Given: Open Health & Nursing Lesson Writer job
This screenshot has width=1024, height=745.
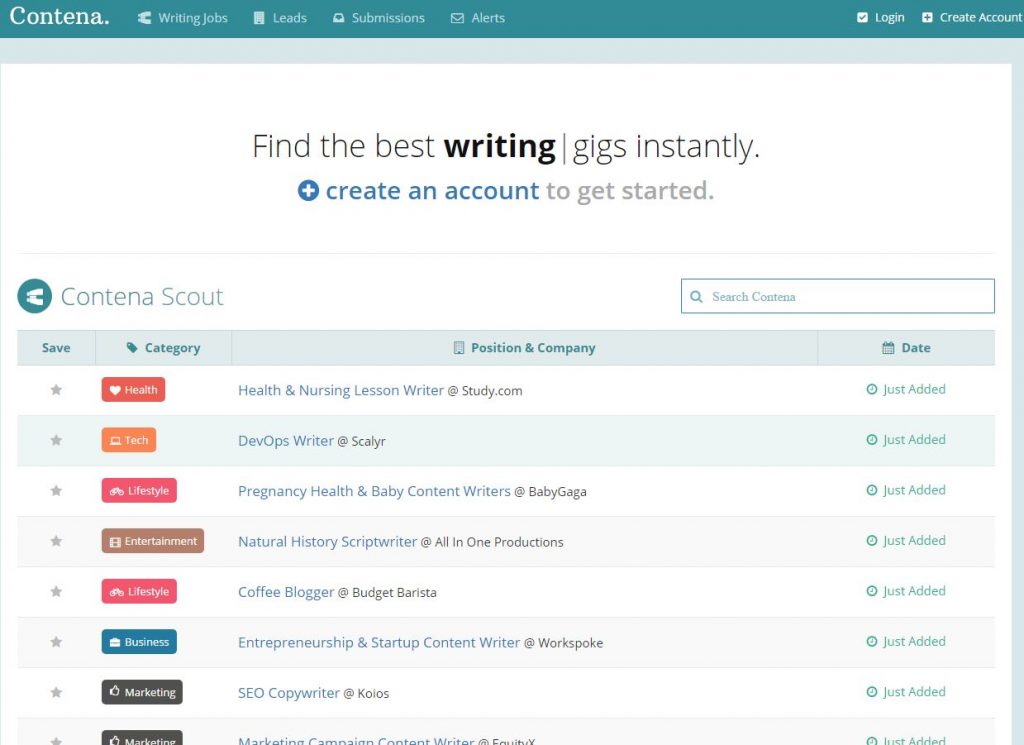Looking at the screenshot, I should coord(341,390).
